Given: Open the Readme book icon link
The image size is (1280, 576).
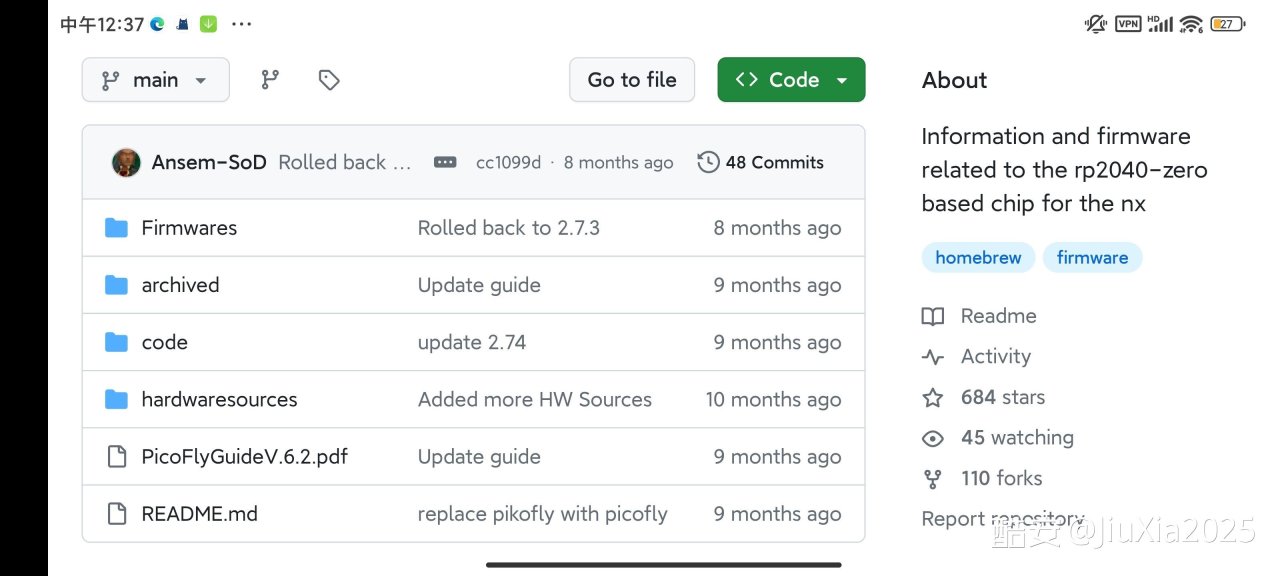Looking at the screenshot, I should [933, 317].
